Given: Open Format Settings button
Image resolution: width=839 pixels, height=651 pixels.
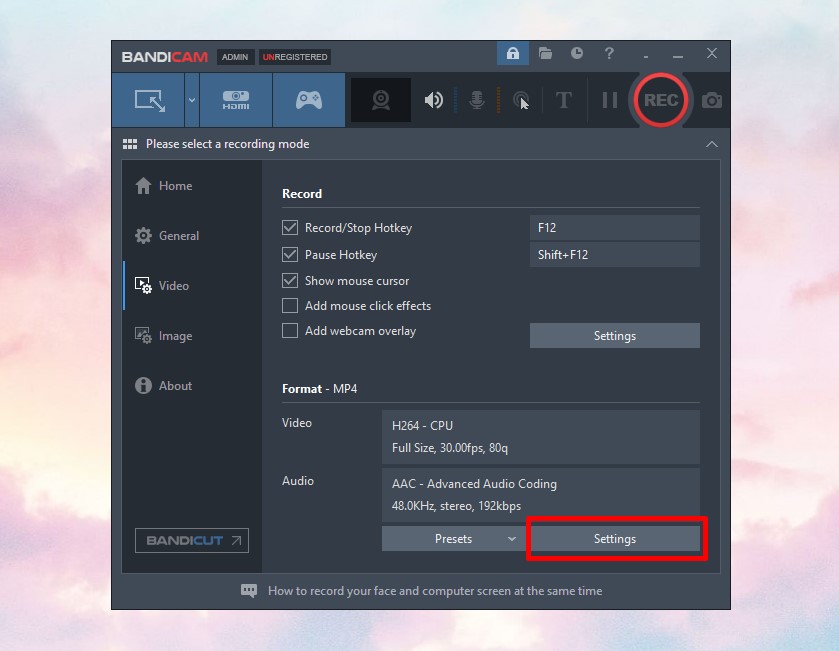Looking at the screenshot, I should point(615,539).
